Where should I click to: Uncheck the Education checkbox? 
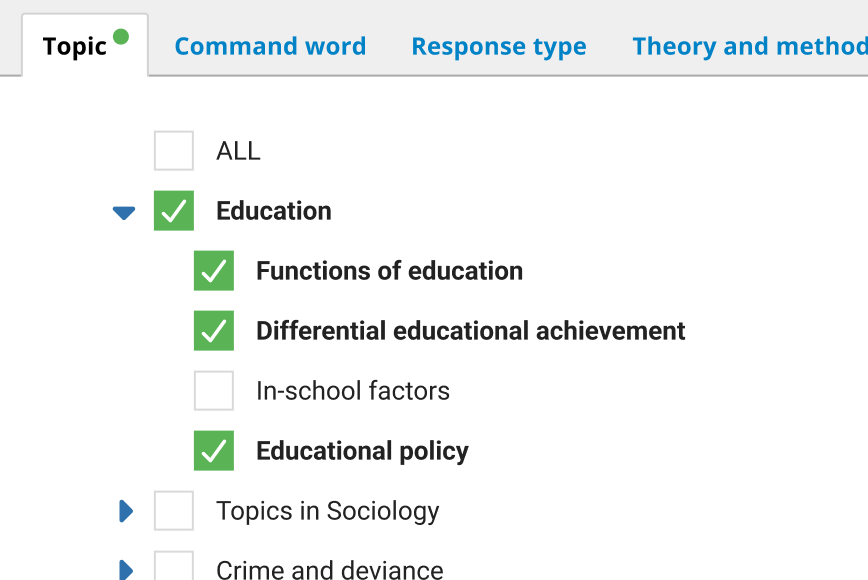(174, 211)
